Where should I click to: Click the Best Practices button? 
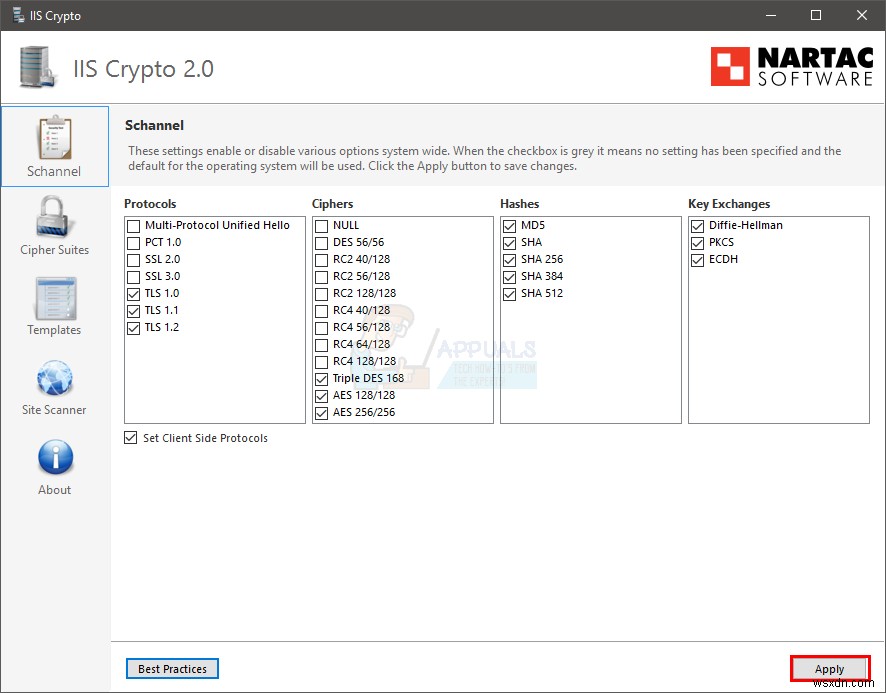click(172, 668)
